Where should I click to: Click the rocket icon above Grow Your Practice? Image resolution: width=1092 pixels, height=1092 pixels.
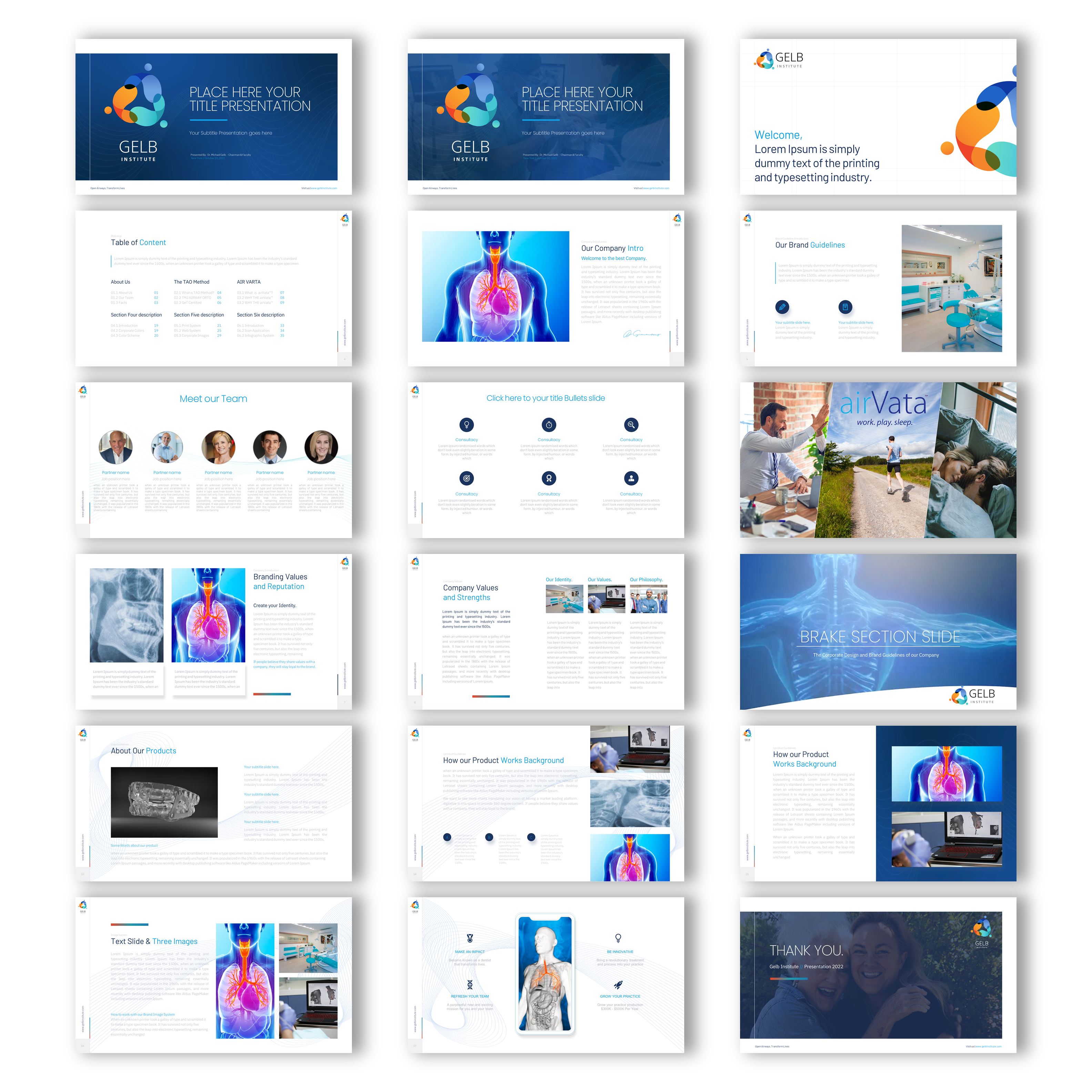[x=619, y=985]
